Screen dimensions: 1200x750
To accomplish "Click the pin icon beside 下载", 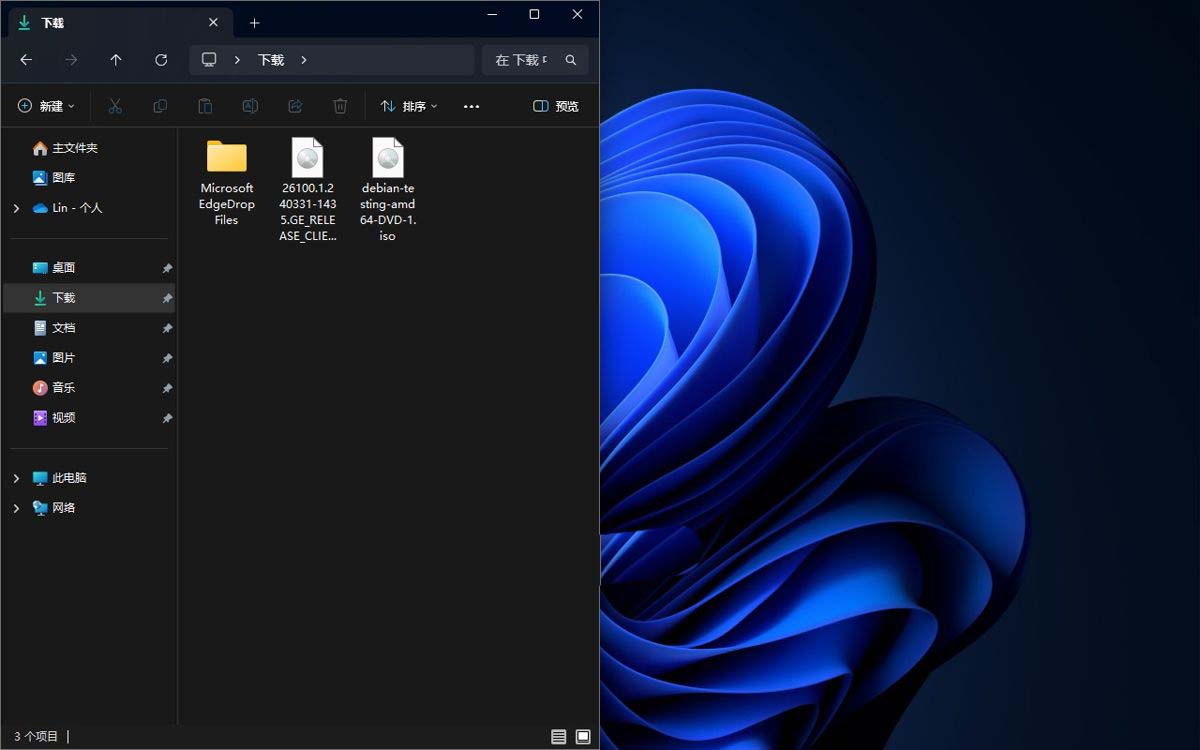I will [167, 298].
